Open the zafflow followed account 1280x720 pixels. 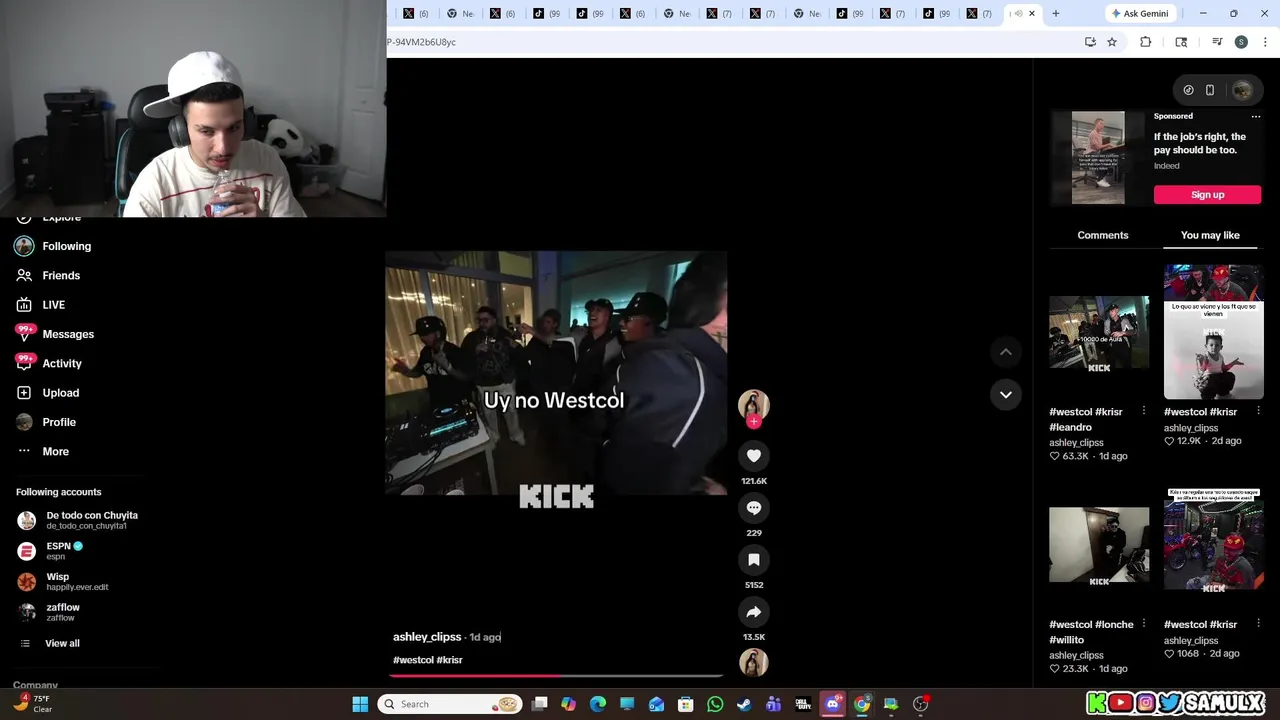50,612
